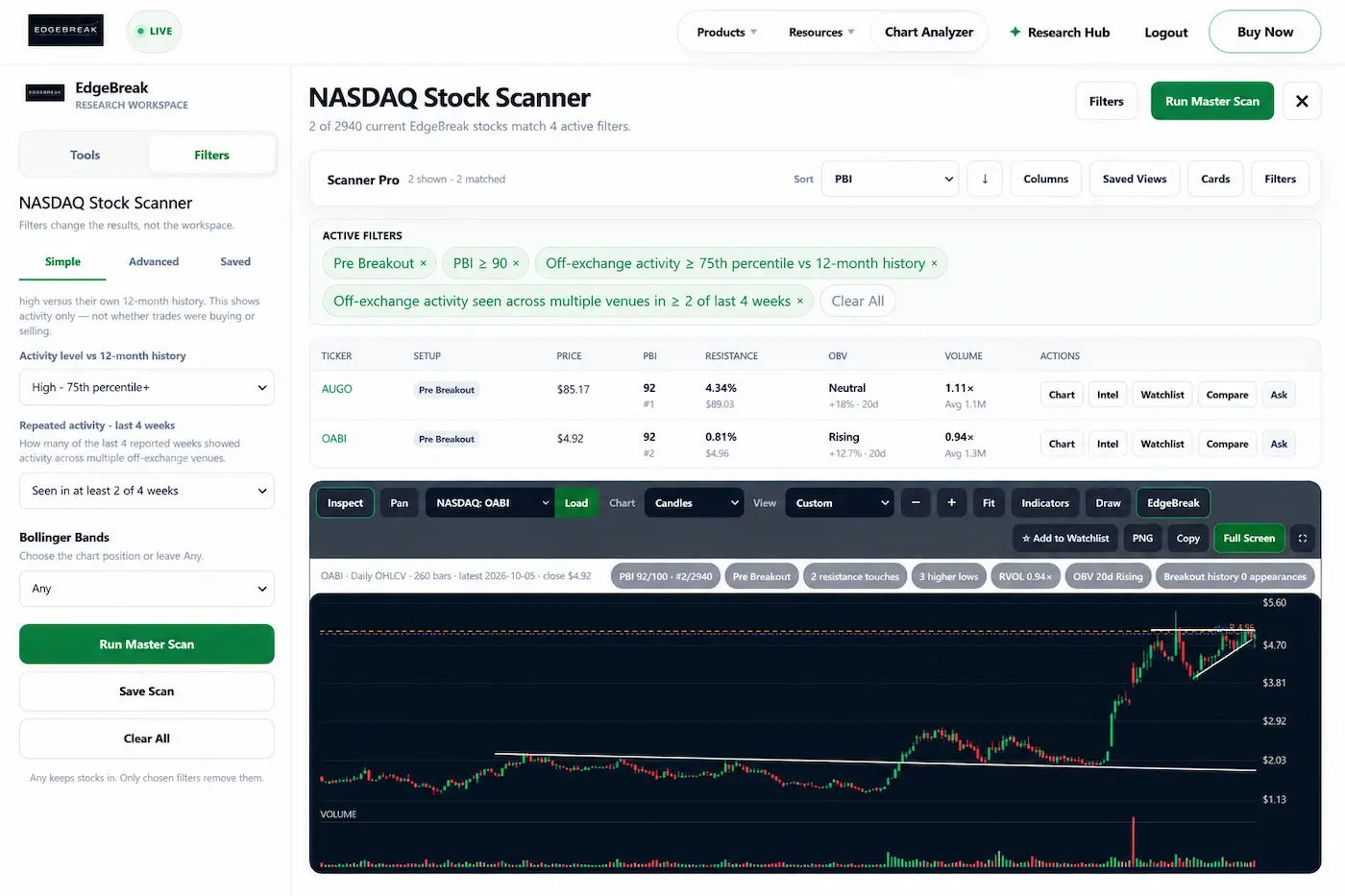Screen dimensions: 1345x896
Task: Click Clear All in active filters
Action: [x=858, y=302]
